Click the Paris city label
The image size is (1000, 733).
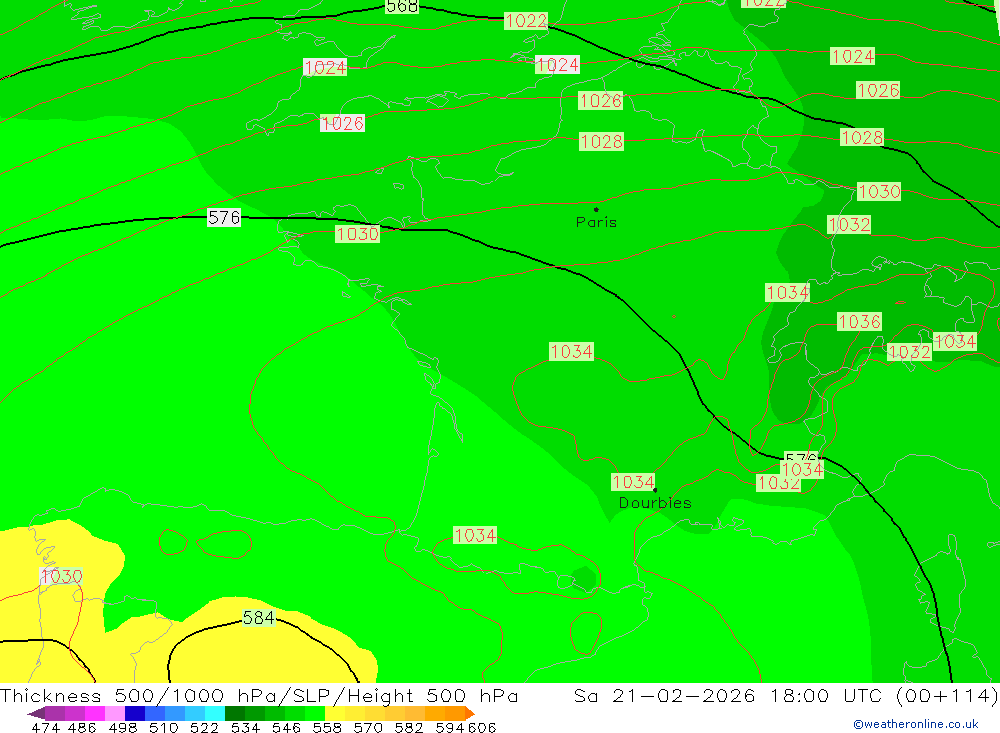pos(596,222)
